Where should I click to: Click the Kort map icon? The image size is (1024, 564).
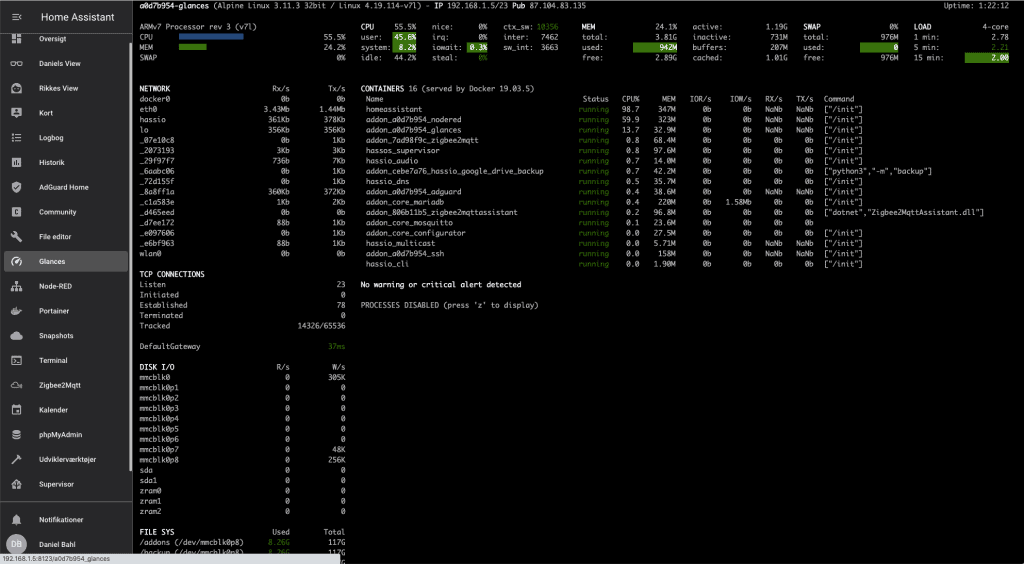pos(16,113)
